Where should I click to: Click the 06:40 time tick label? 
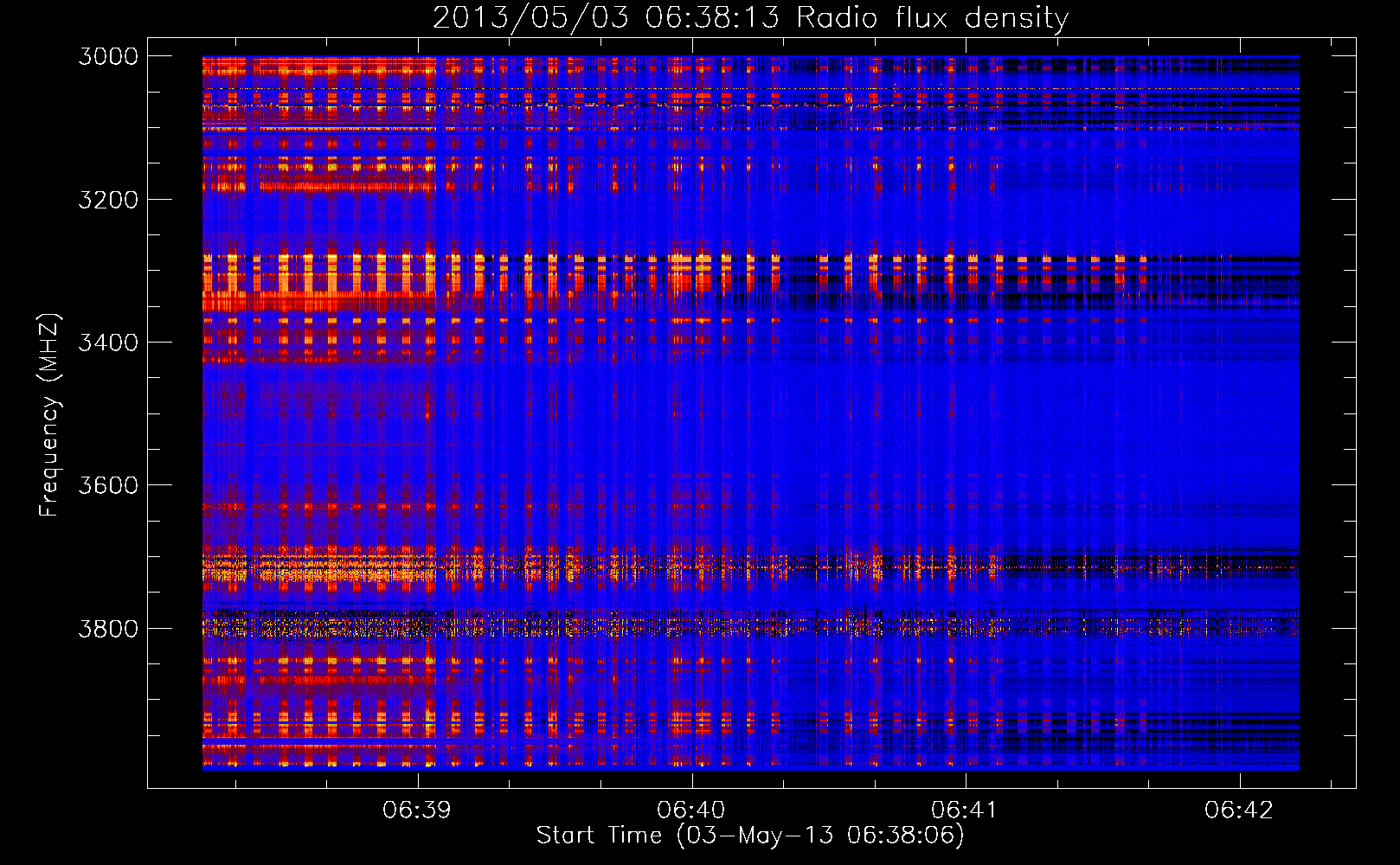point(691,810)
